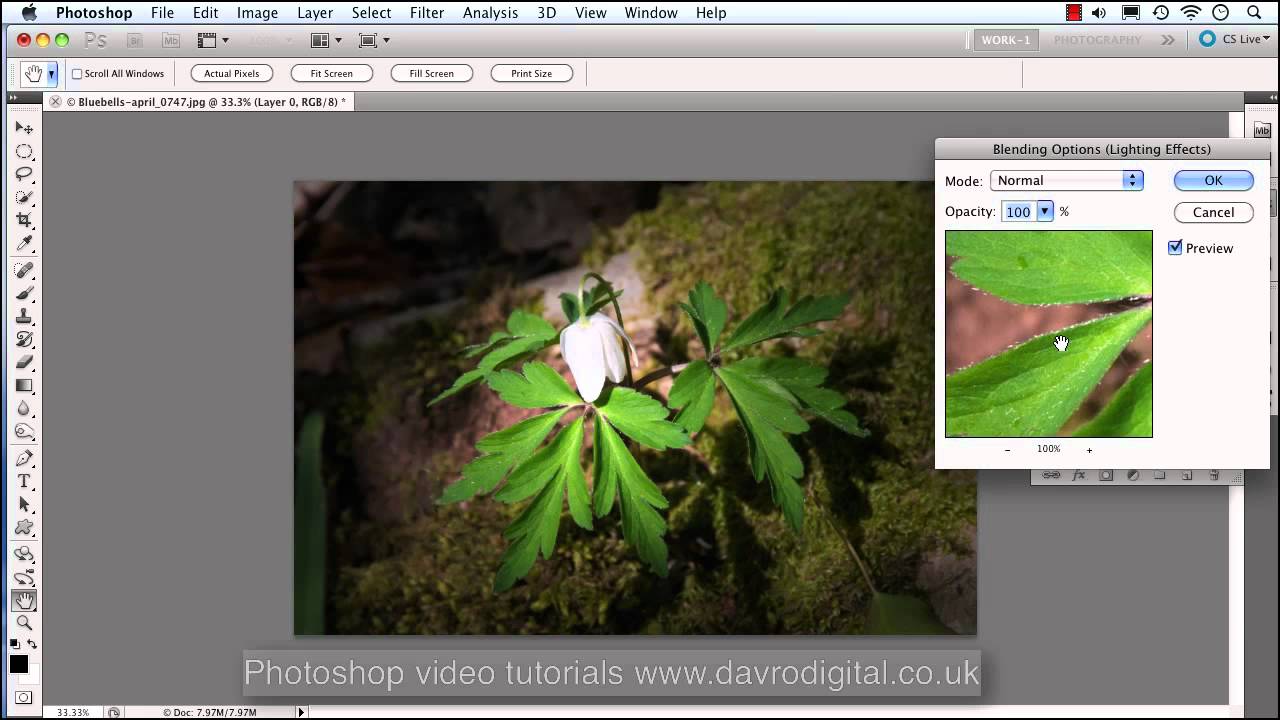Select the Eraser tool
The height and width of the screenshot is (720, 1280).
24,362
